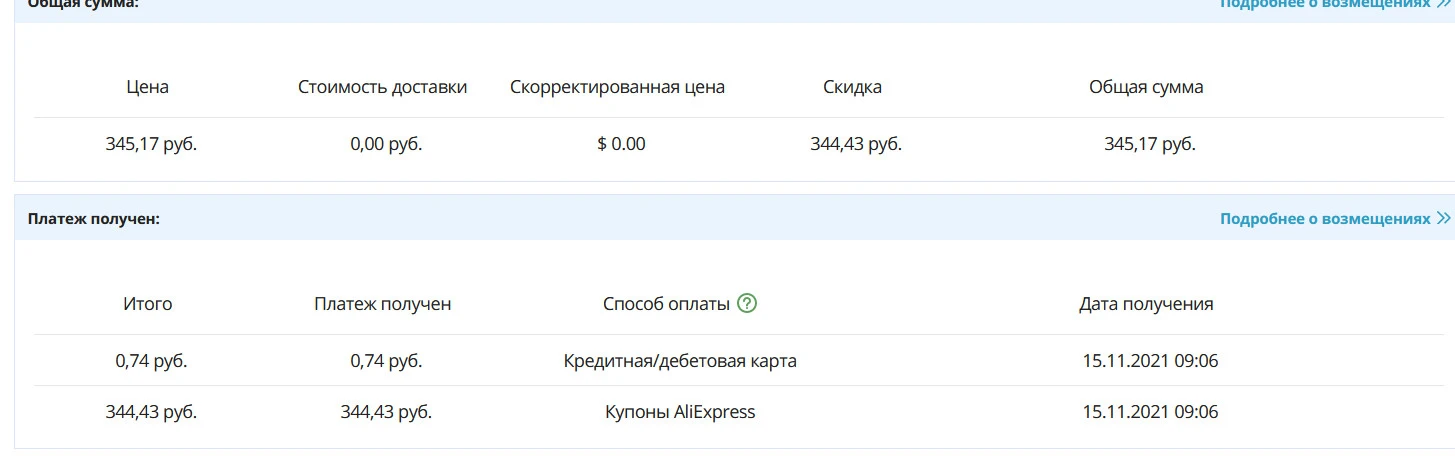Open the refund details link beside Общая сумма
Screen dimensions: 1455x460
[x=1325, y=4]
